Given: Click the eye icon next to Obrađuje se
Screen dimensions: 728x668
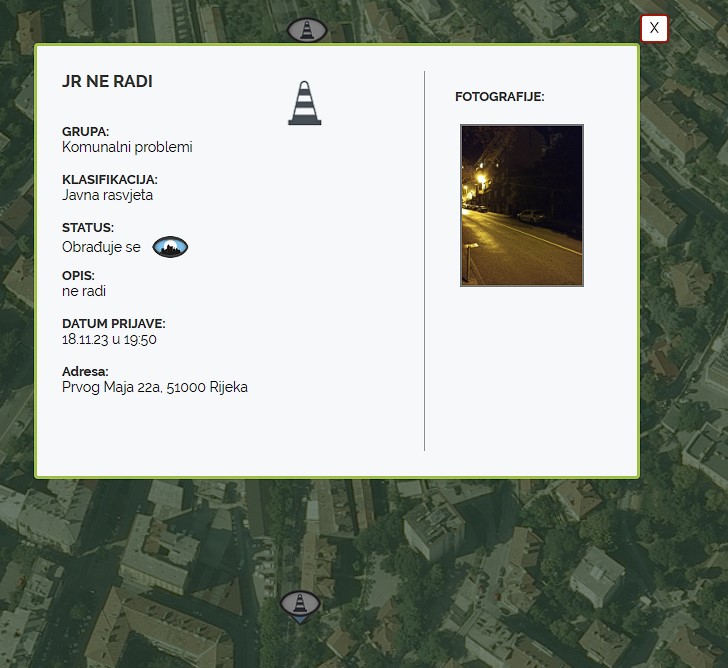Looking at the screenshot, I should click(x=170, y=247).
